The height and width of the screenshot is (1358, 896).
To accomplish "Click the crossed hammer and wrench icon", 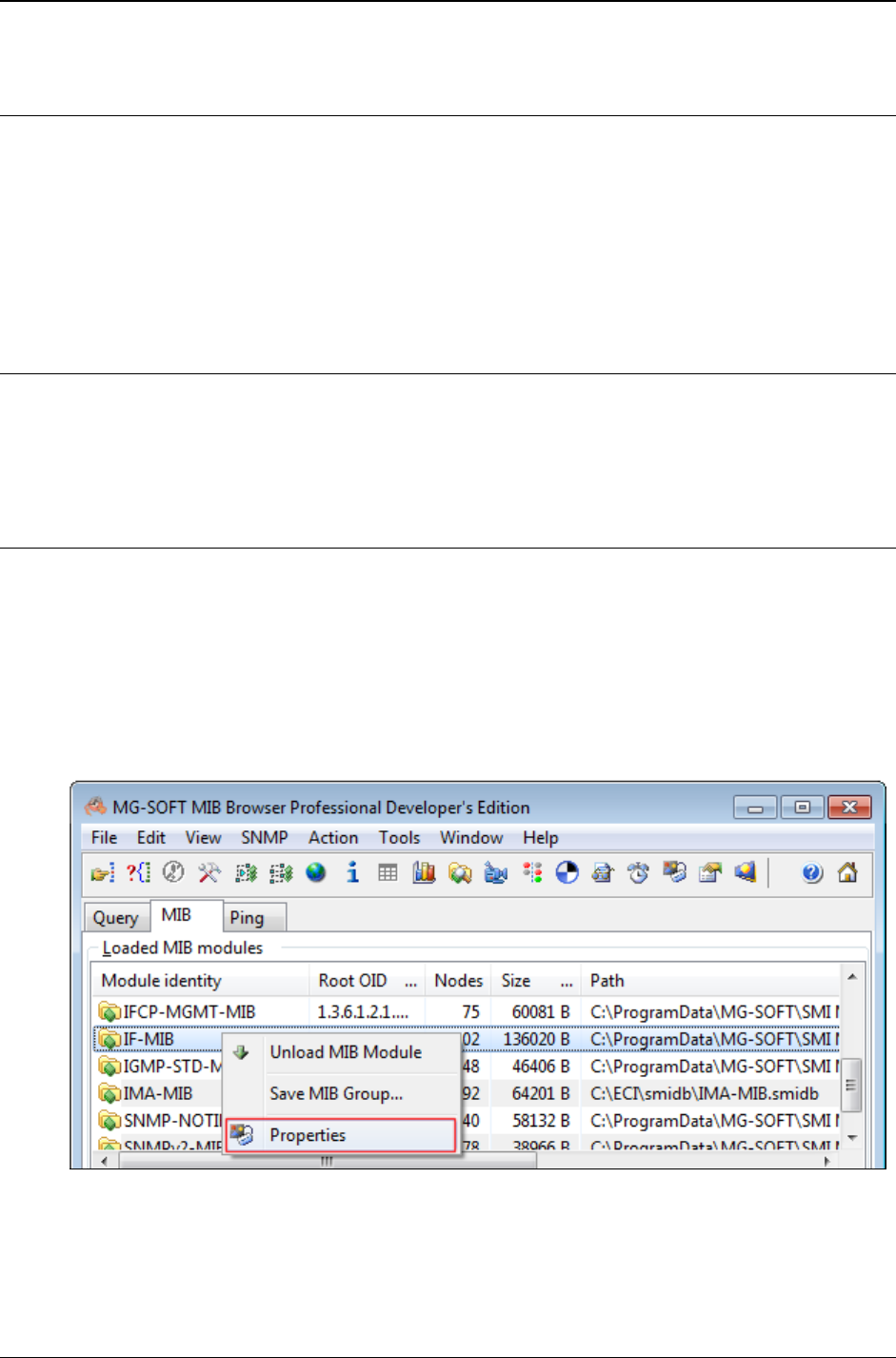I will [x=209, y=872].
